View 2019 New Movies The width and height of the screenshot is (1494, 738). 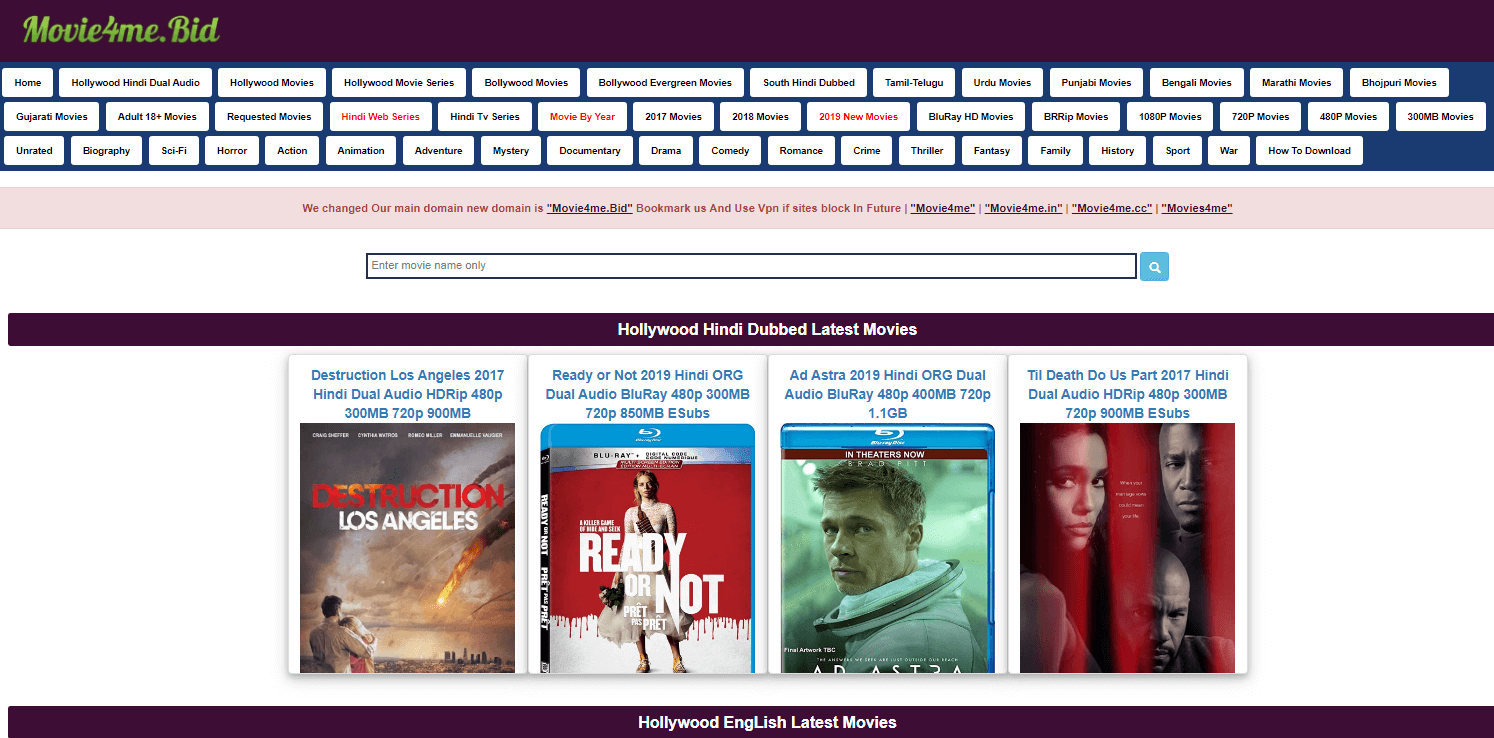tap(858, 117)
